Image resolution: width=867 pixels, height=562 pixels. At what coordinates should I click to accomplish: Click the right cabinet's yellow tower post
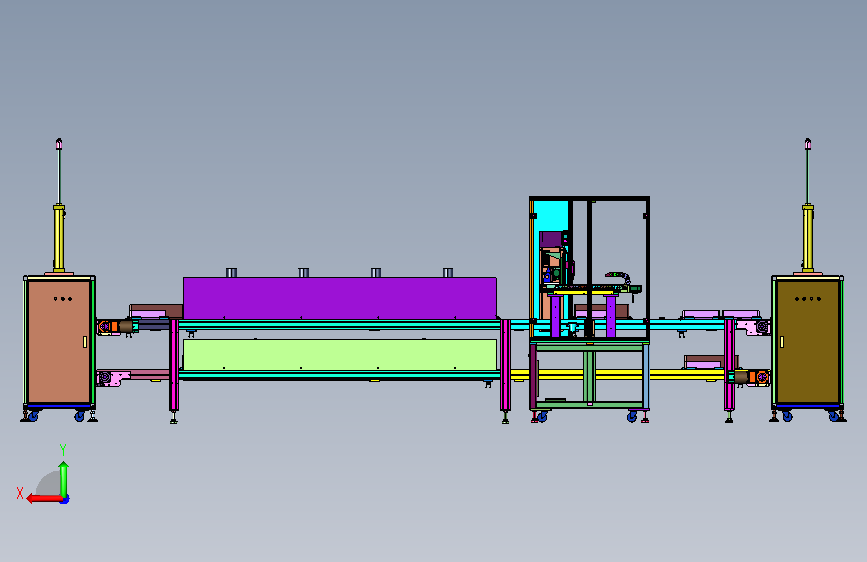point(808,238)
